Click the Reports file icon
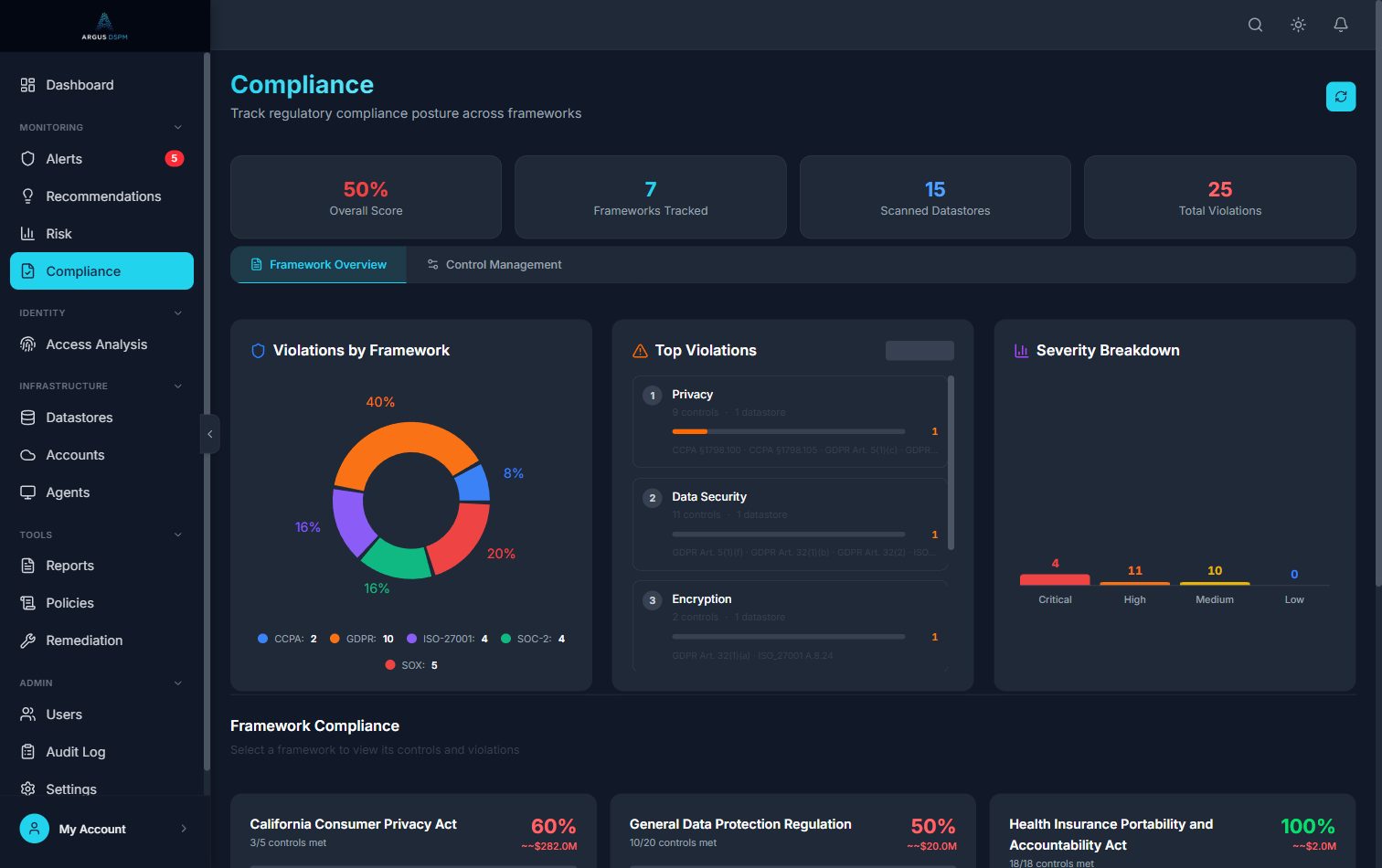This screenshot has height=868, width=1382. (x=27, y=566)
